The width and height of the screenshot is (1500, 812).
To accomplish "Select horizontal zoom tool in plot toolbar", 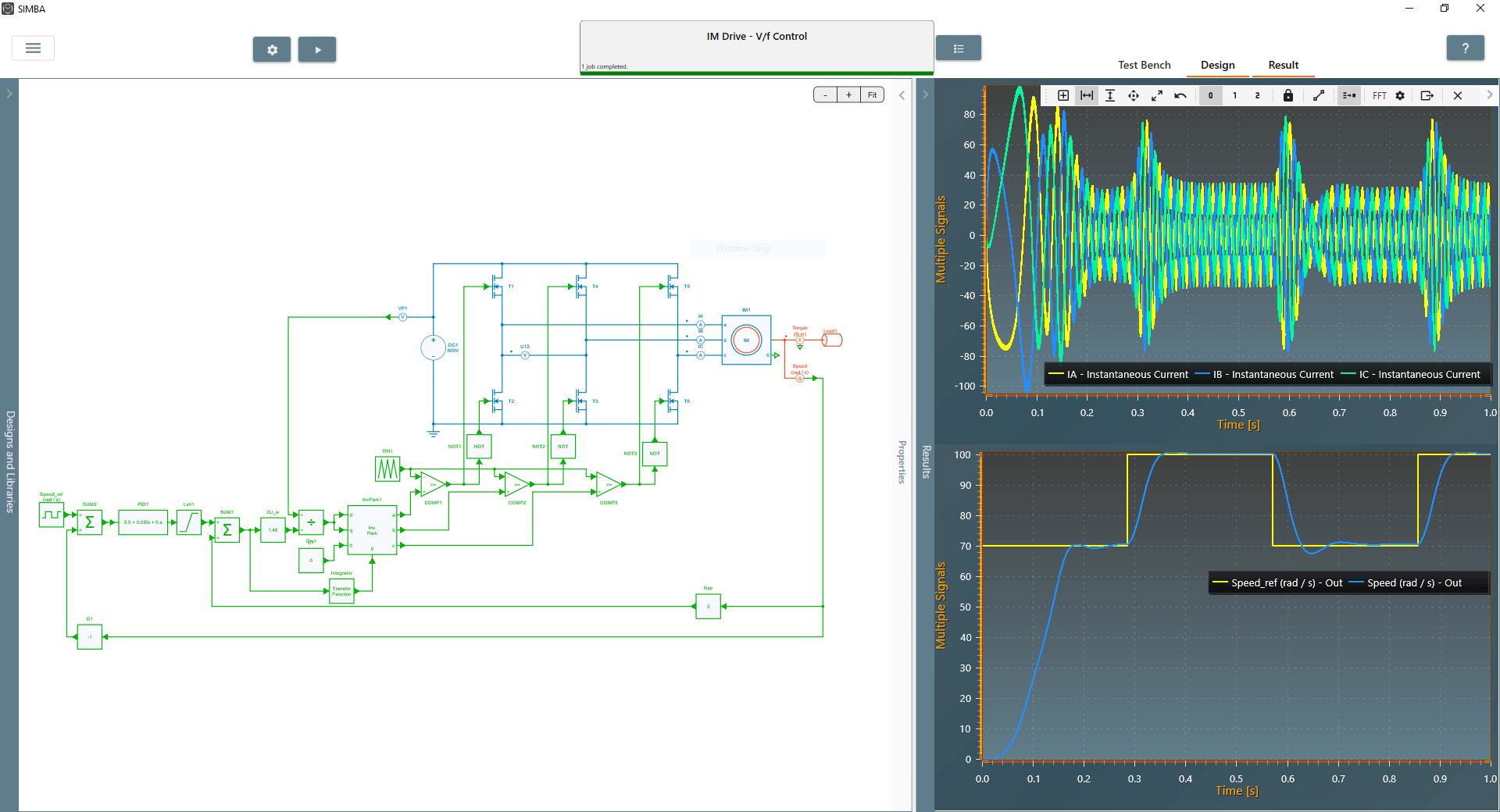I will click(x=1087, y=95).
